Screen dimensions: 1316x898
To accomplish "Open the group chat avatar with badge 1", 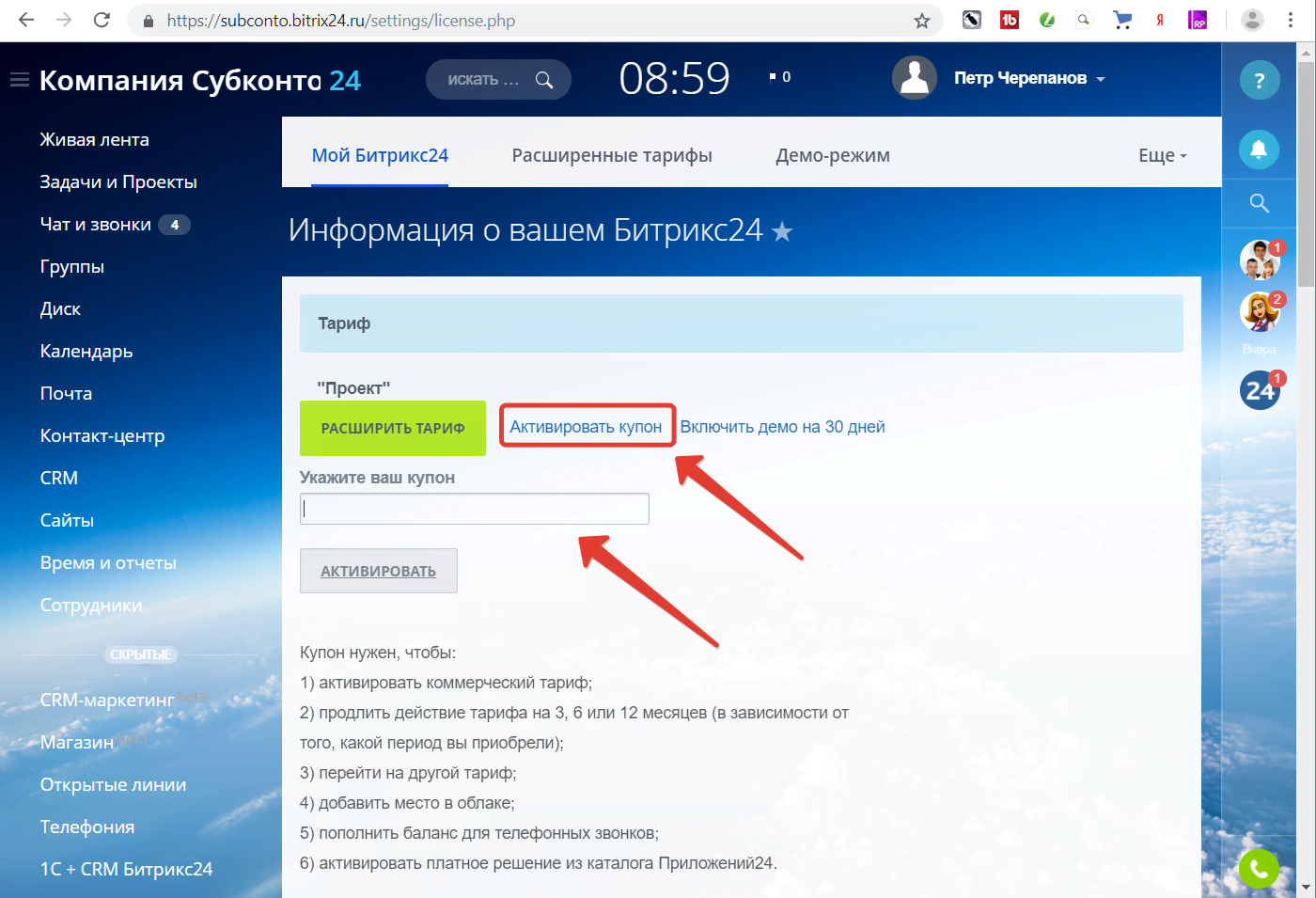I will (x=1260, y=260).
